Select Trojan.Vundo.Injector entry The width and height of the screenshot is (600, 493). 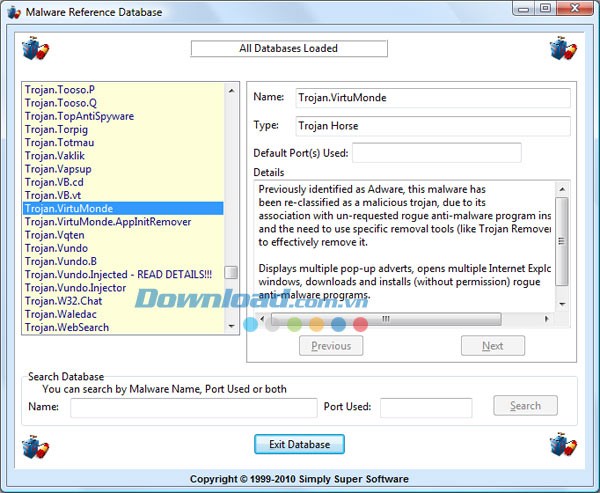click(123, 288)
